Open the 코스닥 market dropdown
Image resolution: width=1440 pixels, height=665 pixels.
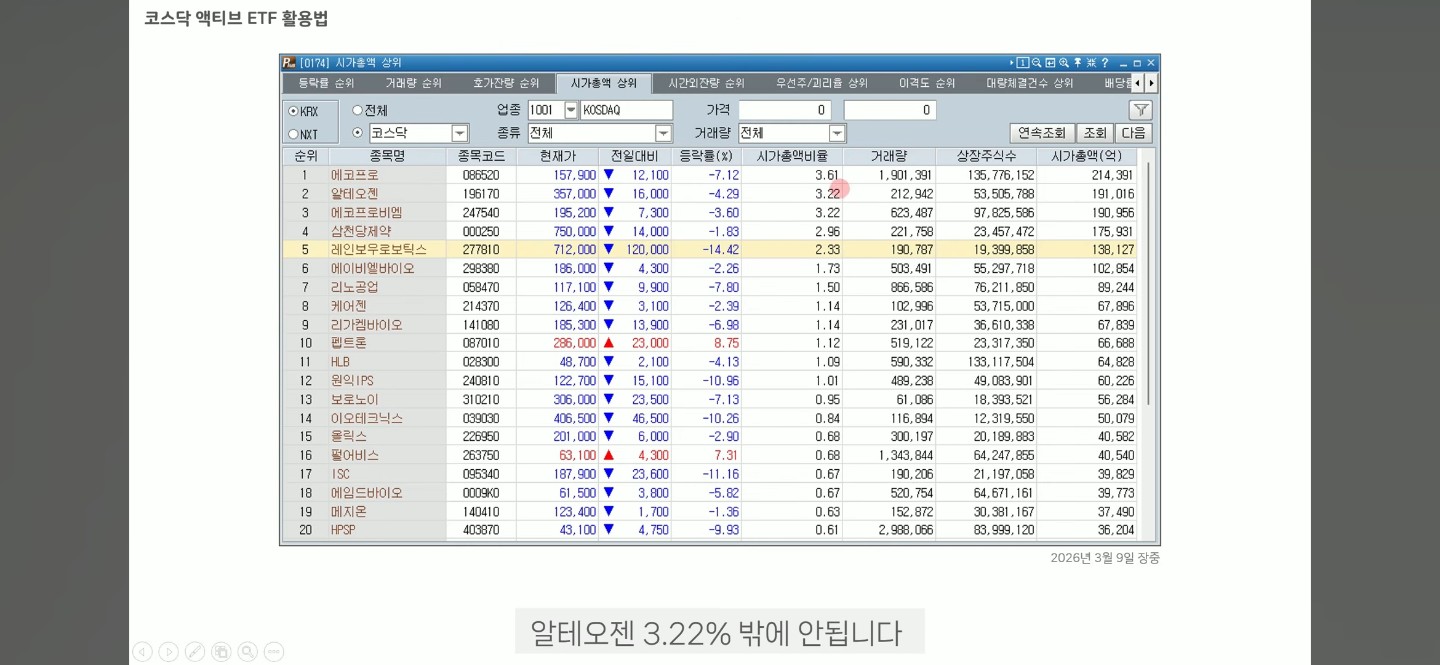[x=459, y=131]
